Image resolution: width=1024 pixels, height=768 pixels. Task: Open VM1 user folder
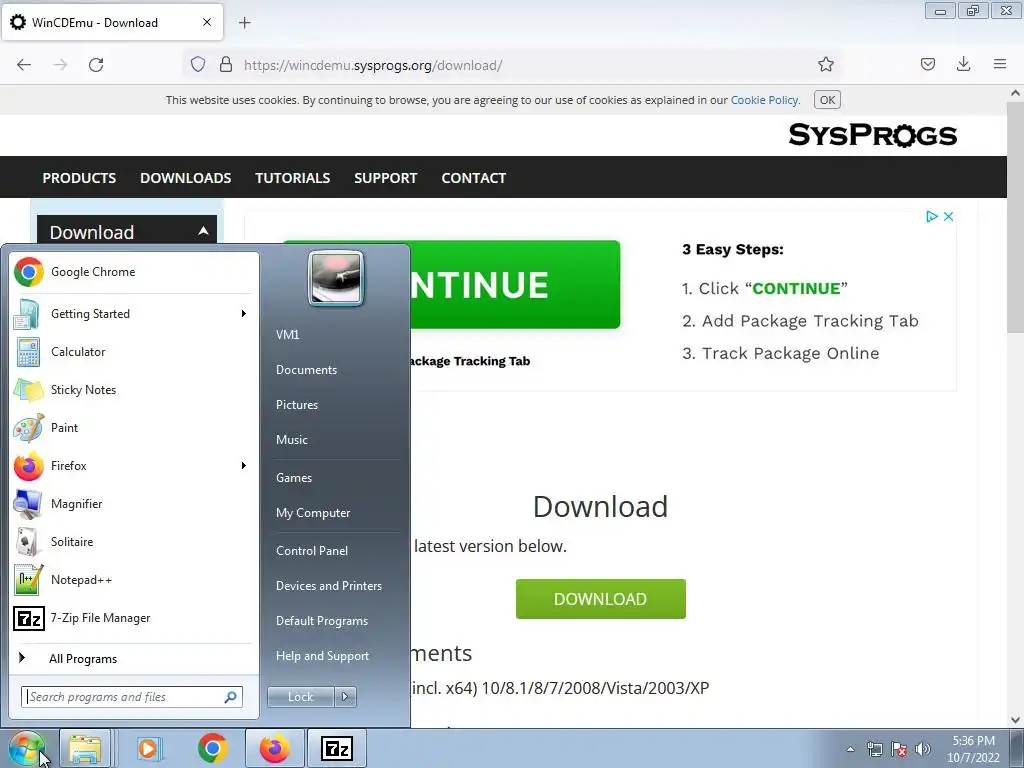pyautogui.click(x=287, y=335)
